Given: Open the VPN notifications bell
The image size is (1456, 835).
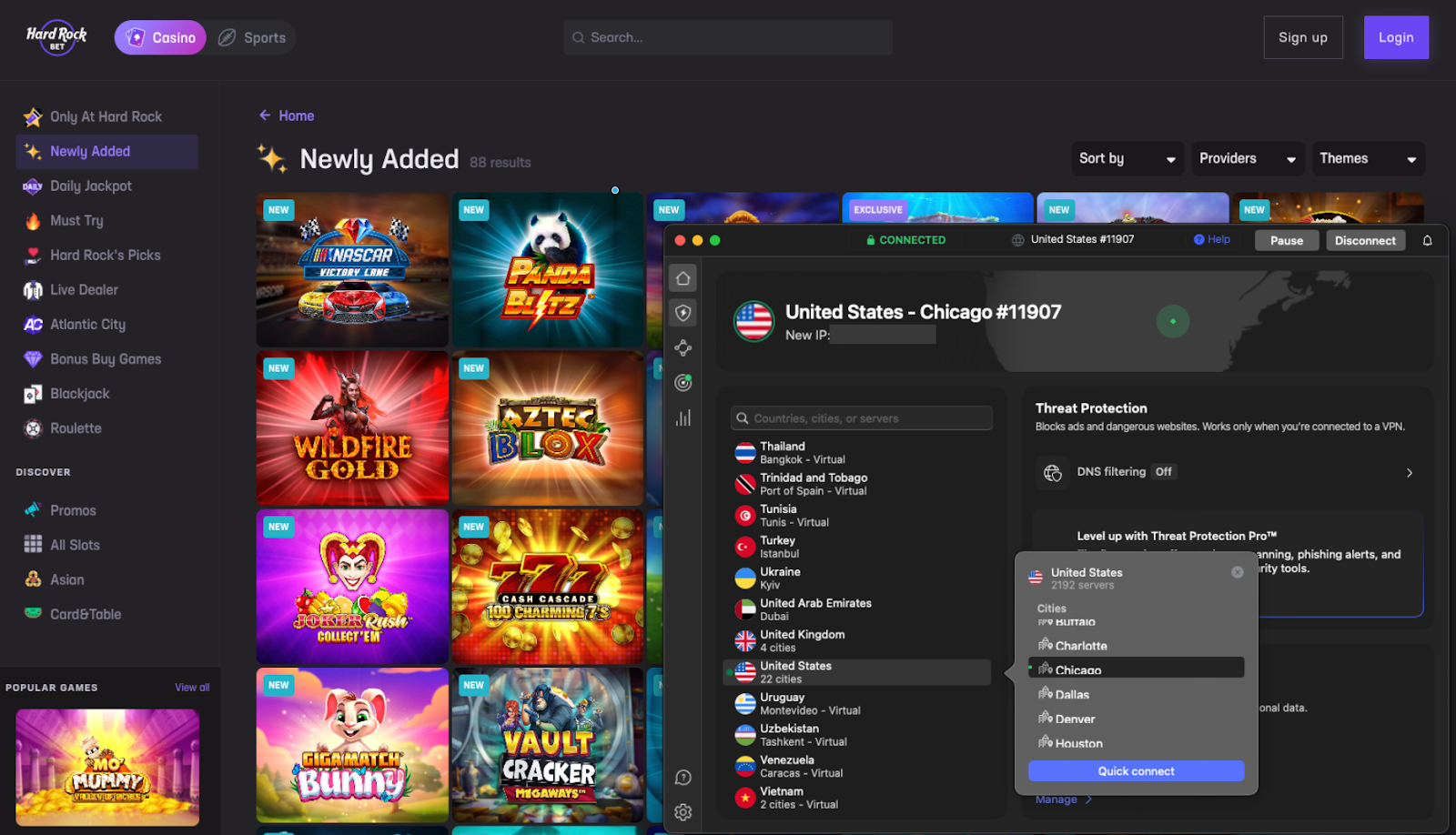Looking at the screenshot, I should click(x=1427, y=240).
